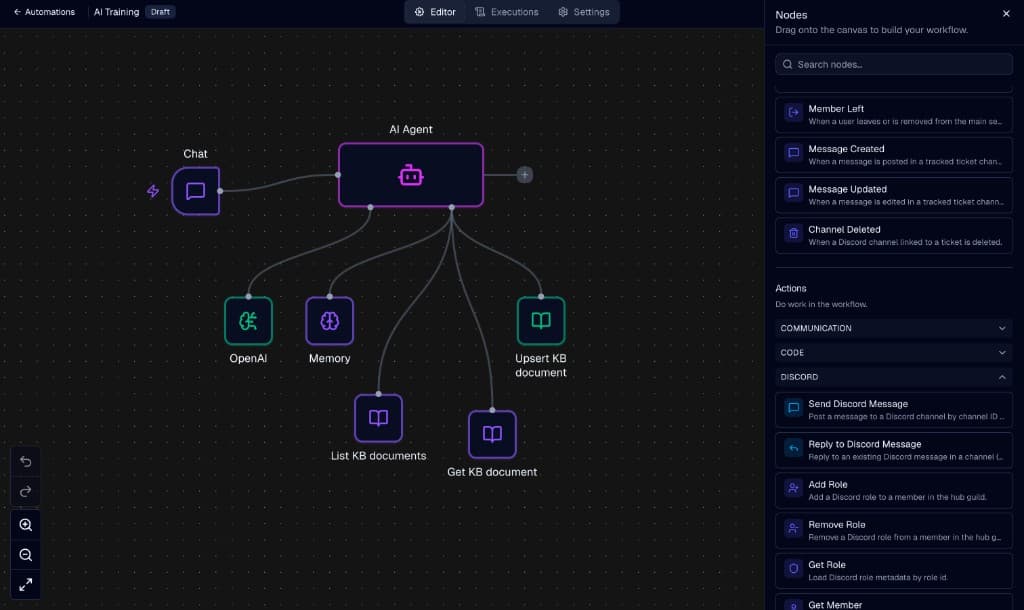Click the AI Agent tools connector dot
Screen dimensions: 1024x610
tap(451, 207)
